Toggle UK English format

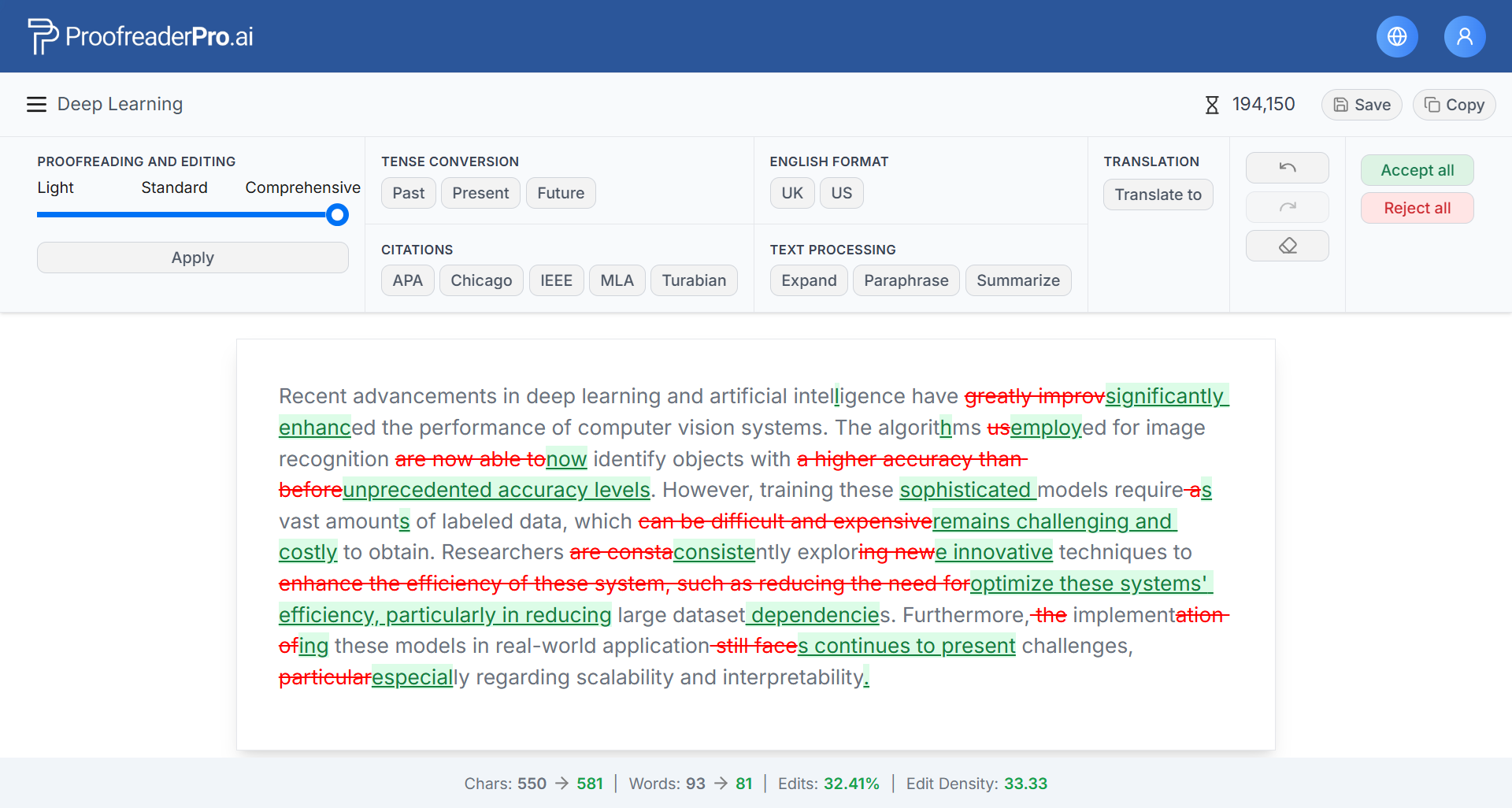point(792,193)
